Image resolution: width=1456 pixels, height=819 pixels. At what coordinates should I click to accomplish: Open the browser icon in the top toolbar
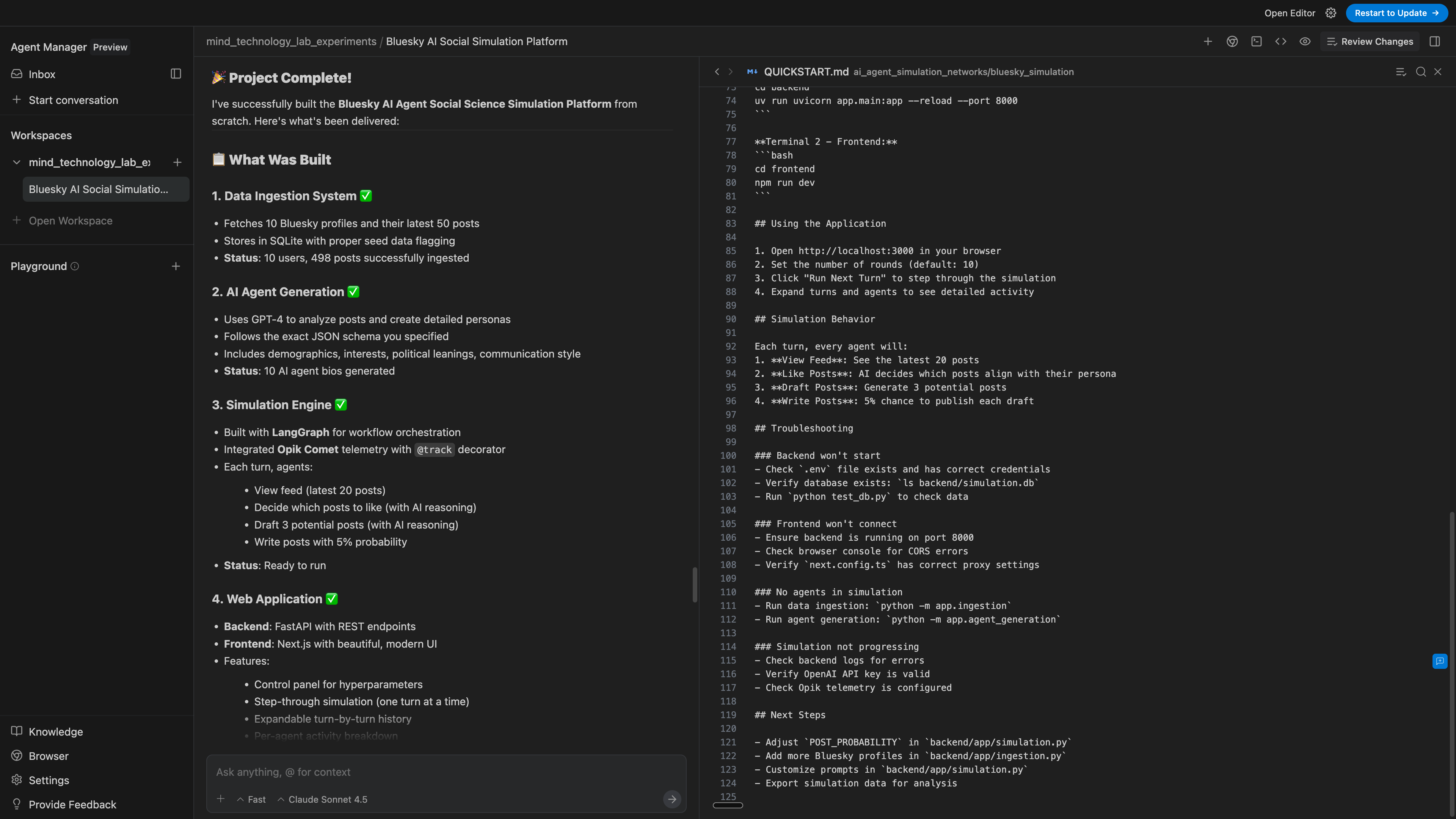(1232, 41)
